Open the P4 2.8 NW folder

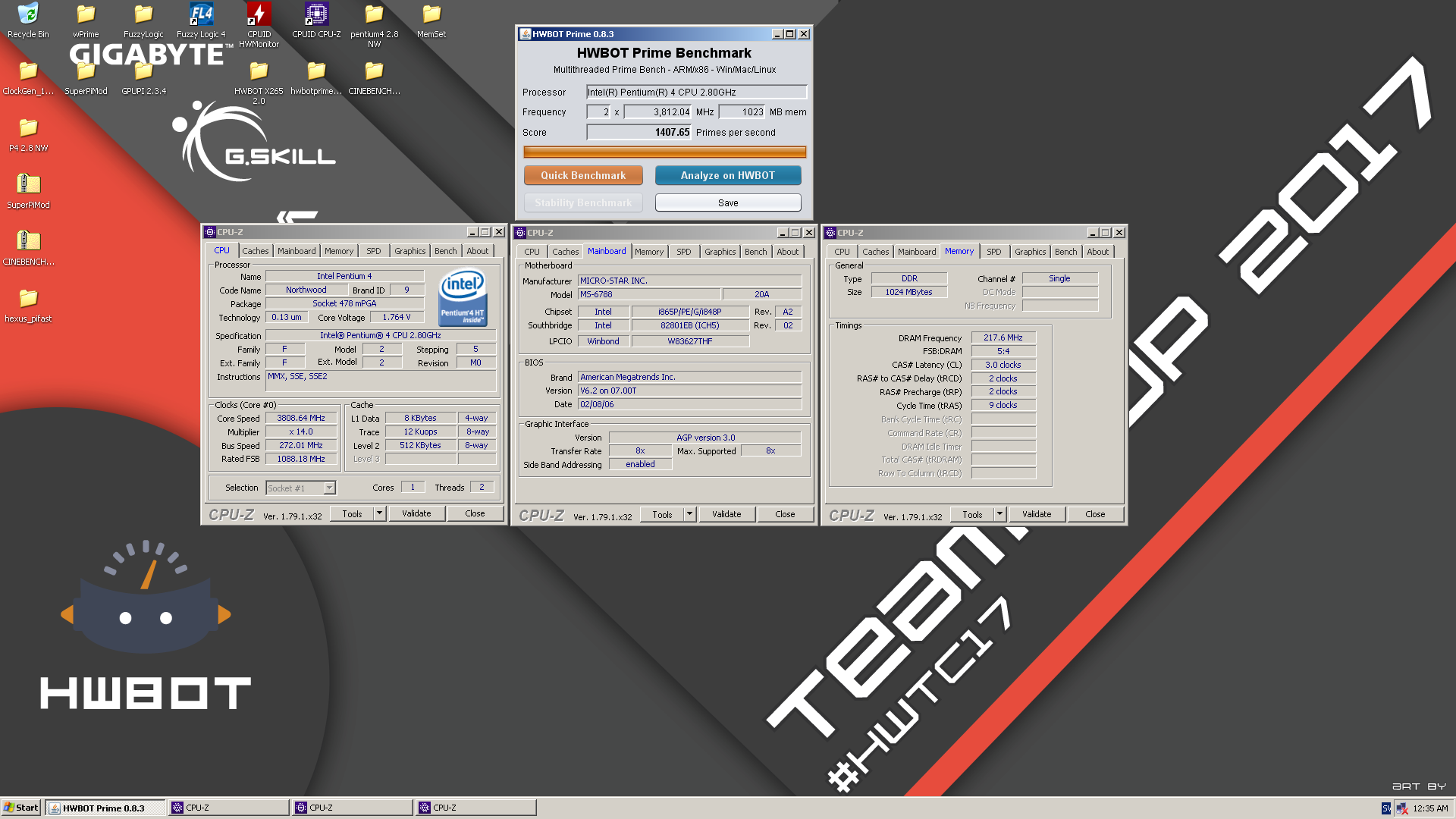coord(28,134)
